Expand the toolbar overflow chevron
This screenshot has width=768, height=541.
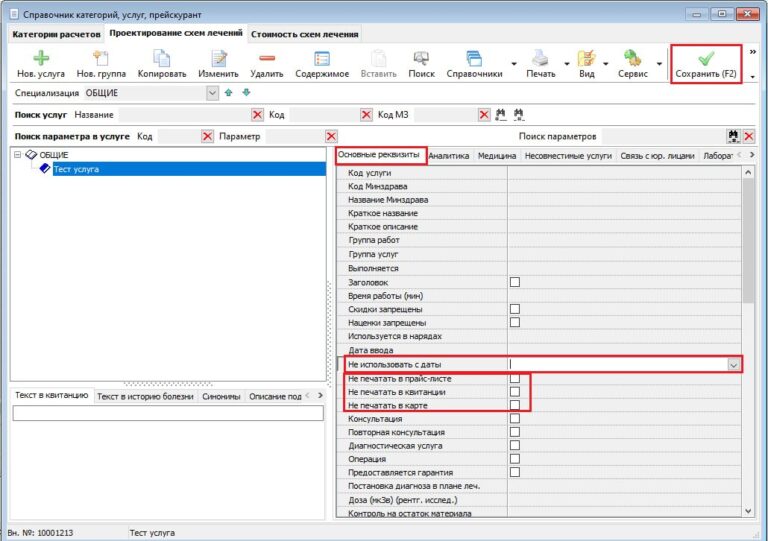[753, 52]
